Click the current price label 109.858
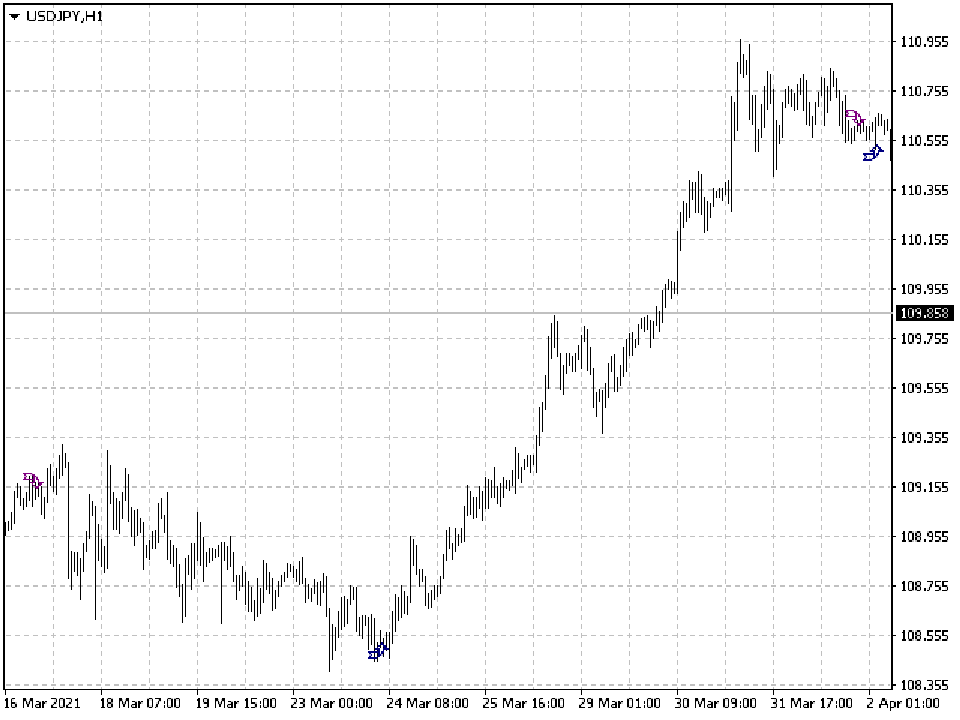Viewport: 960px width, 720px height. (x=924, y=313)
